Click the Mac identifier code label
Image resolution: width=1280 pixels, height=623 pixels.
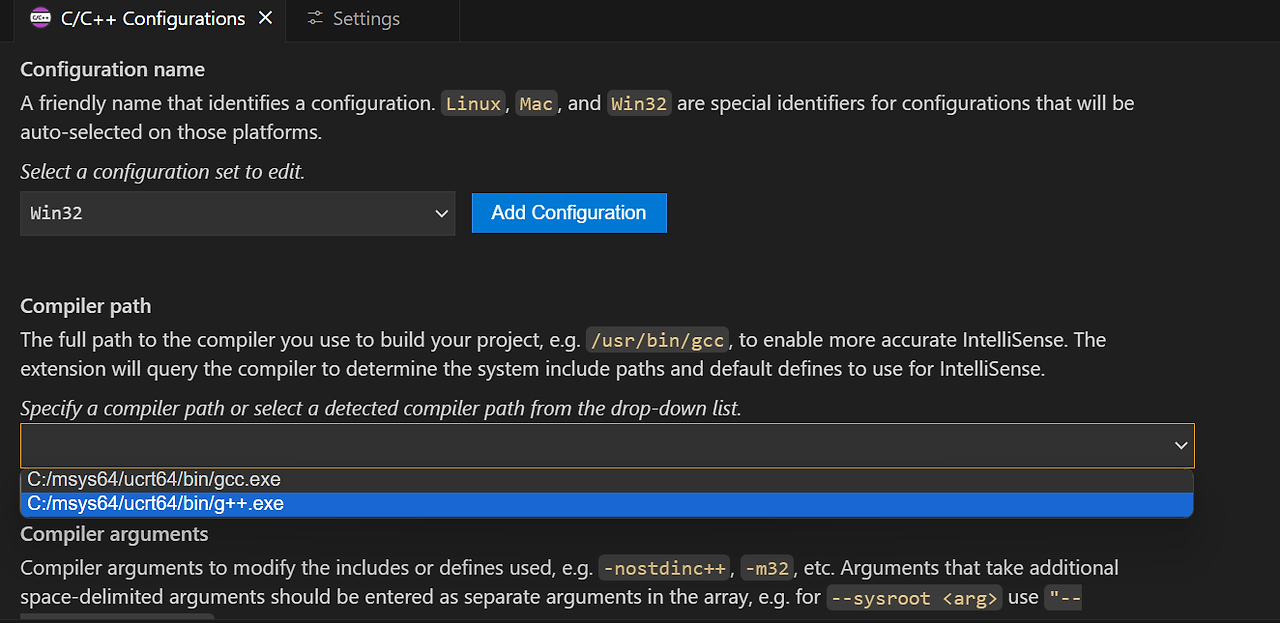coord(536,104)
